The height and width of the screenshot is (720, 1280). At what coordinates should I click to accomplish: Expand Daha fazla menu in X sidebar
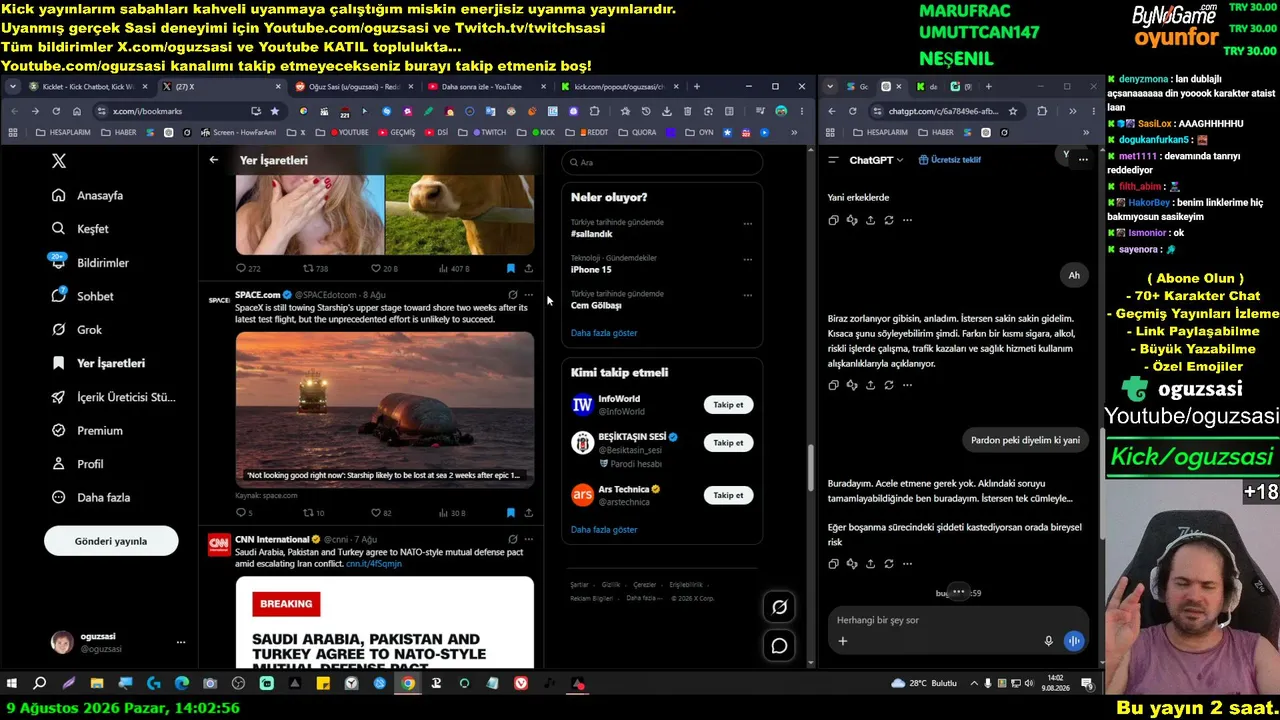(91, 497)
